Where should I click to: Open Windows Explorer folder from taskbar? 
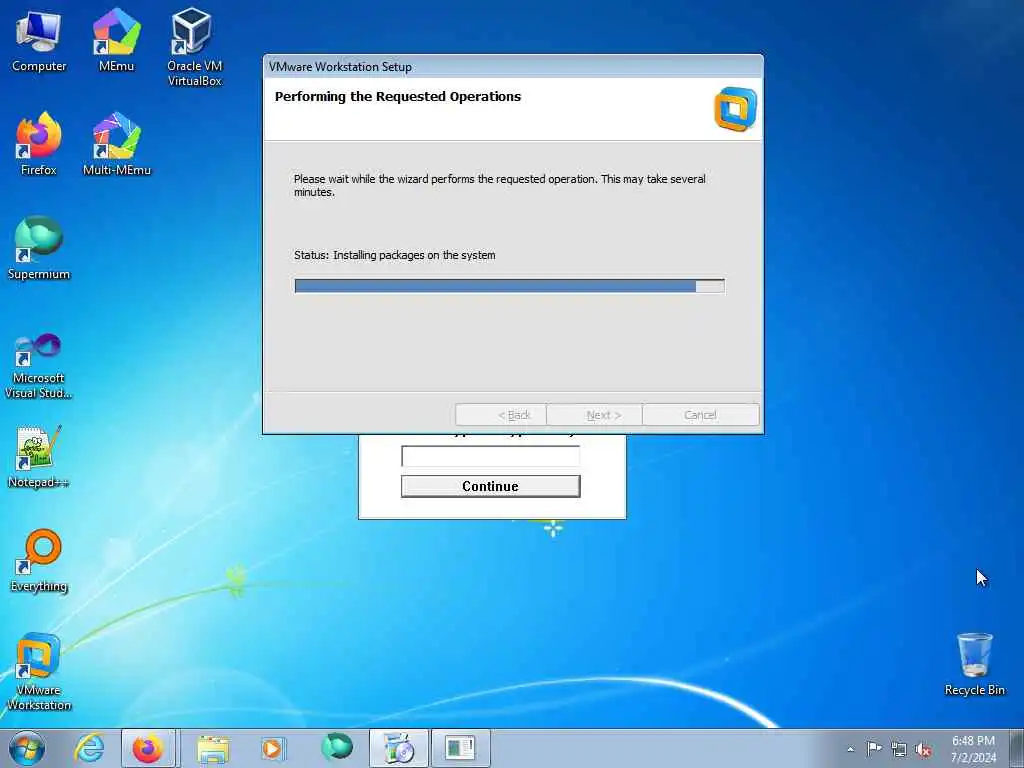coord(213,748)
